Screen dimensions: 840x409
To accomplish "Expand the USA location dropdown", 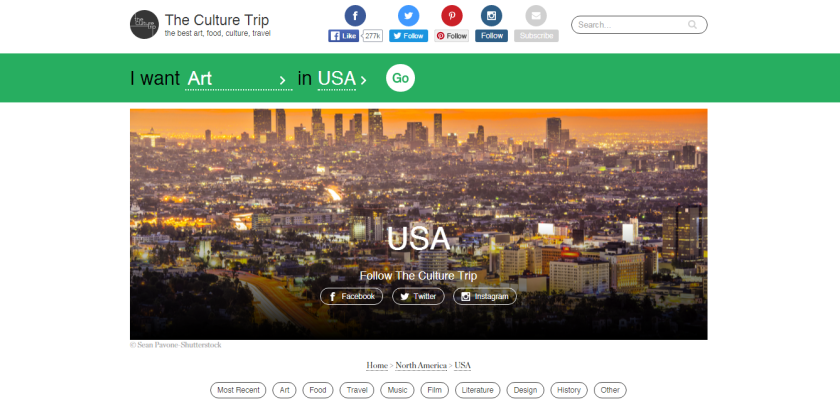I will [342, 79].
